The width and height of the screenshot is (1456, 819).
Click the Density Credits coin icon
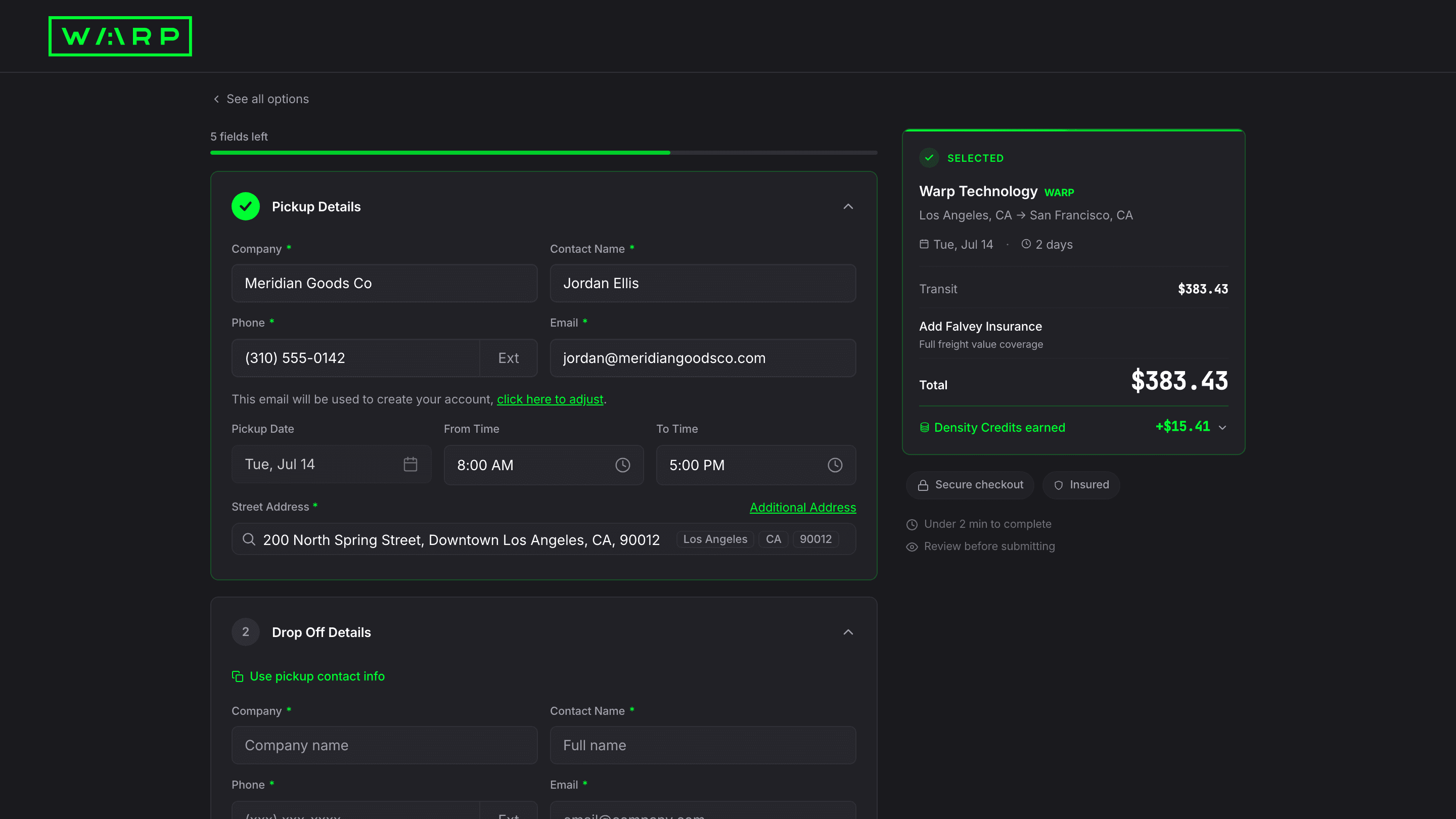[924, 427]
